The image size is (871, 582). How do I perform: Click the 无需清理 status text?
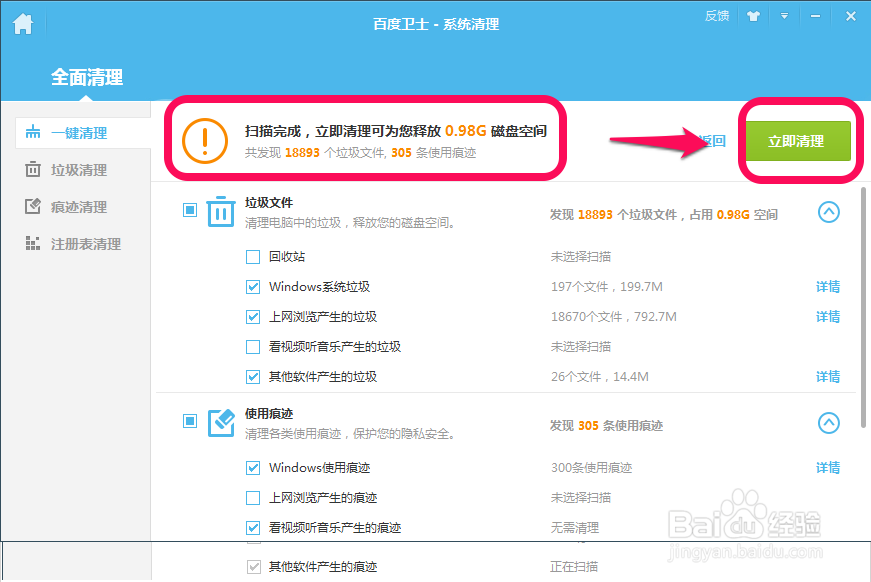click(575, 528)
